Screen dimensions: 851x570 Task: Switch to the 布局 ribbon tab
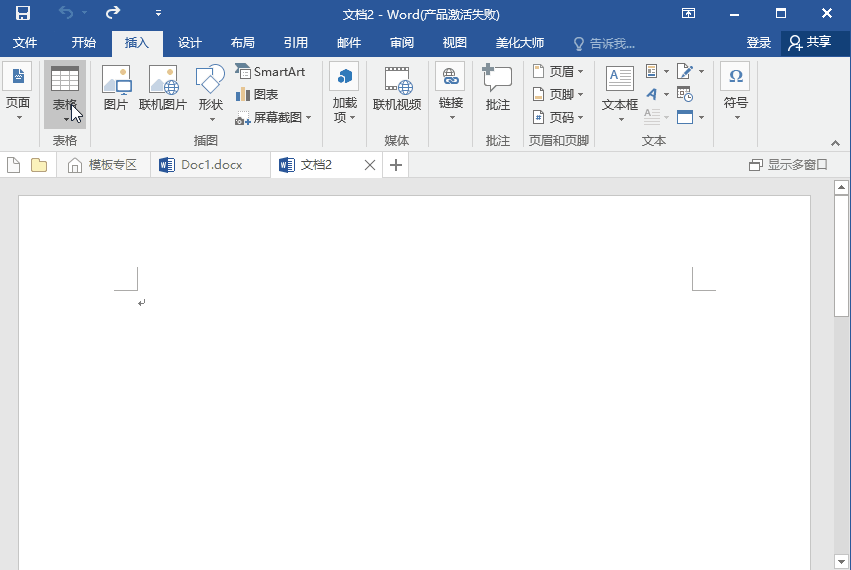tap(242, 43)
